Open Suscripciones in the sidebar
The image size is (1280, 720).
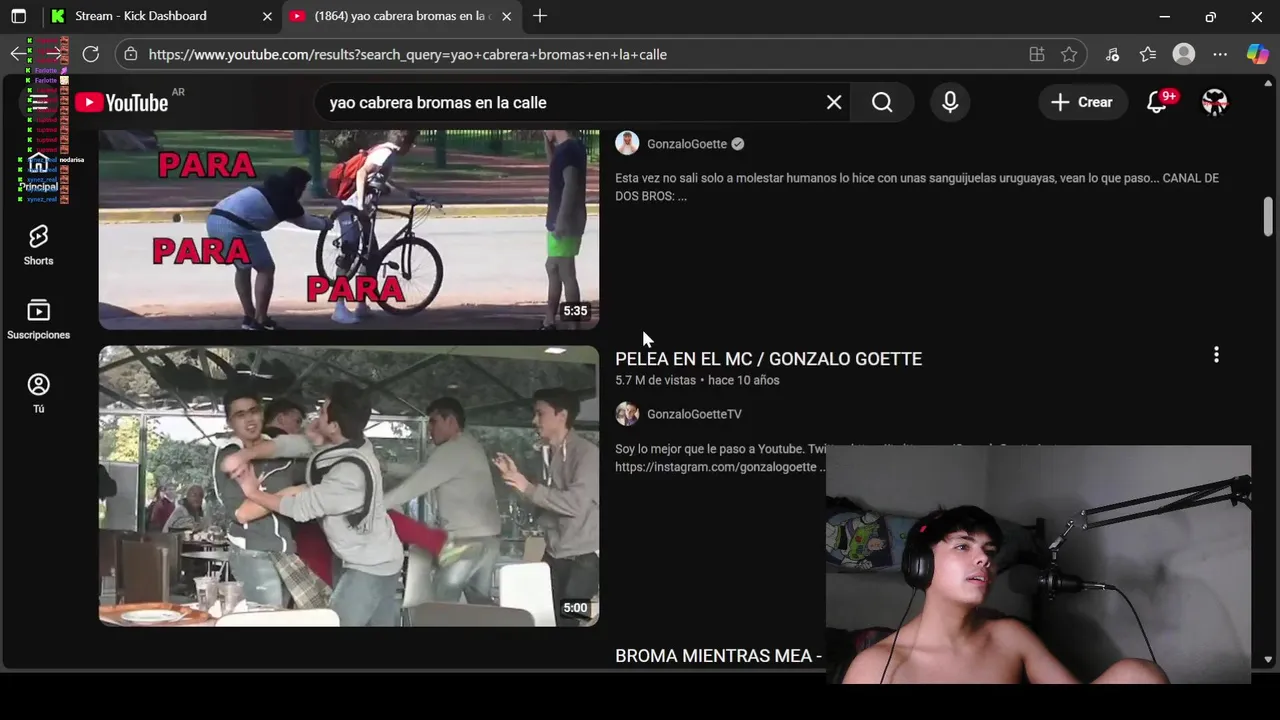tap(38, 320)
